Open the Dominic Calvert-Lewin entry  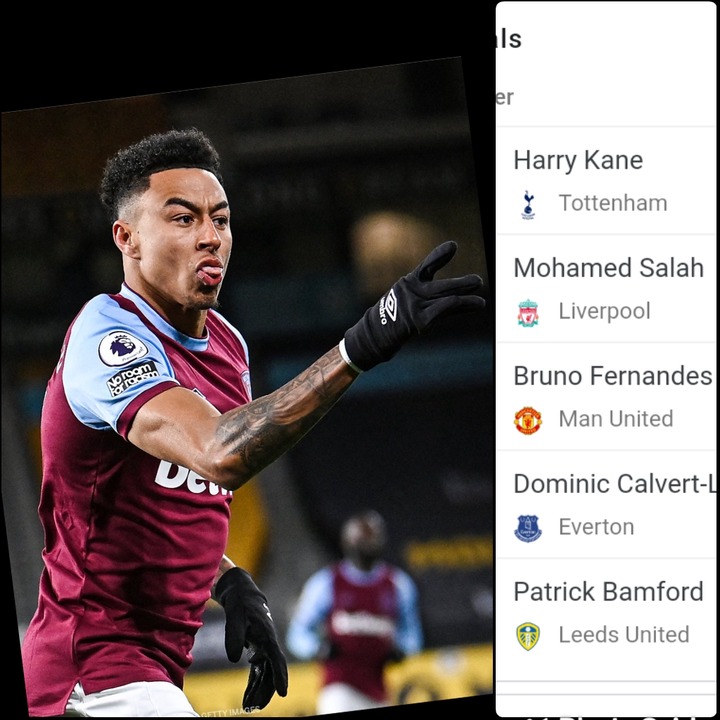click(608, 504)
